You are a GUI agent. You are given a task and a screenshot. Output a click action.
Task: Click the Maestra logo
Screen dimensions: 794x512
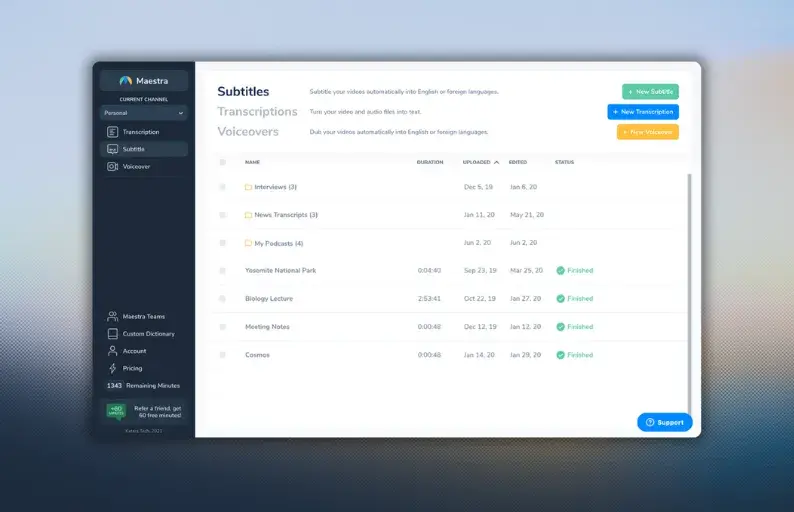(x=126, y=81)
